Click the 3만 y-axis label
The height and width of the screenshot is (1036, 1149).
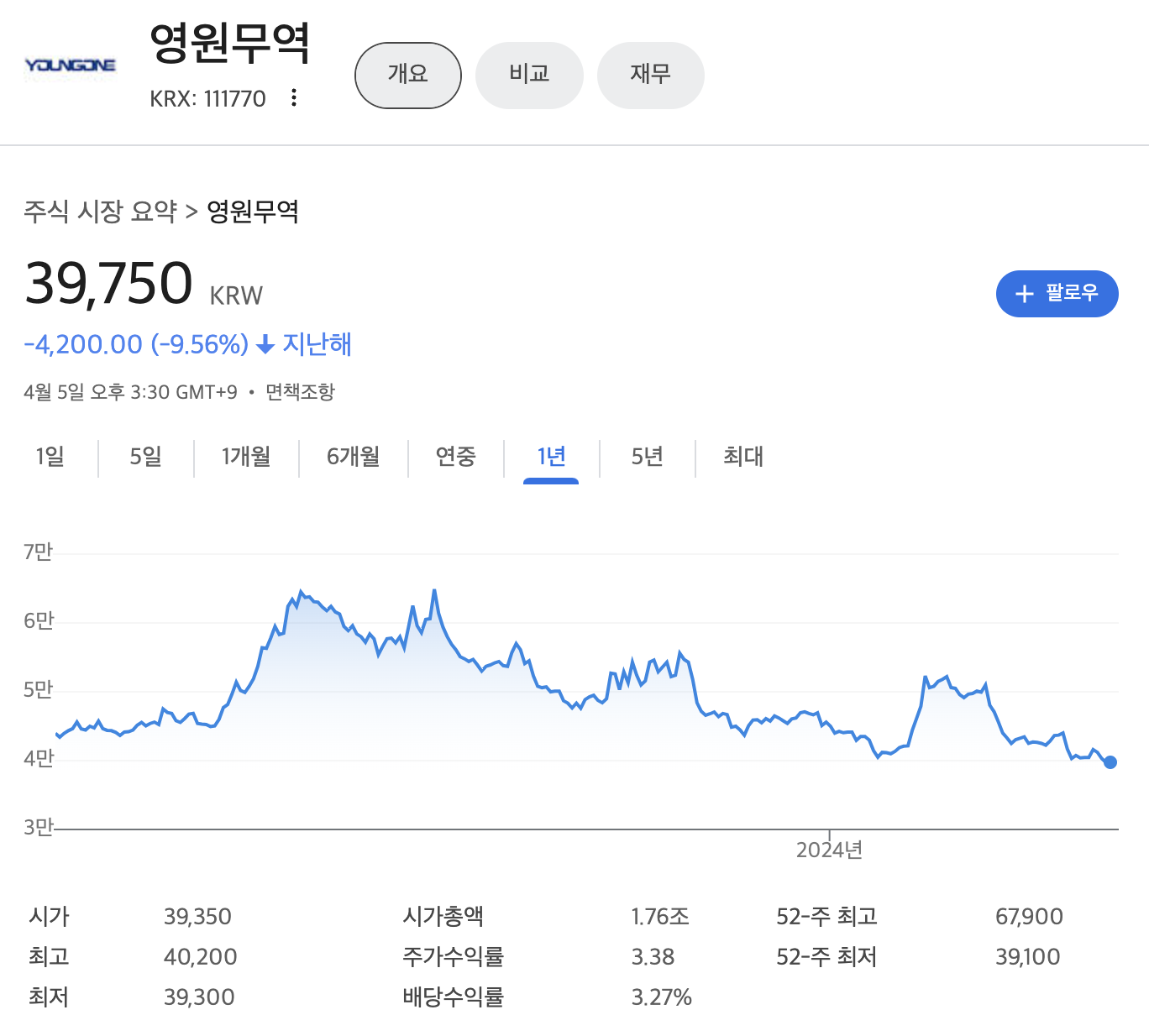(x=38, y=827)
